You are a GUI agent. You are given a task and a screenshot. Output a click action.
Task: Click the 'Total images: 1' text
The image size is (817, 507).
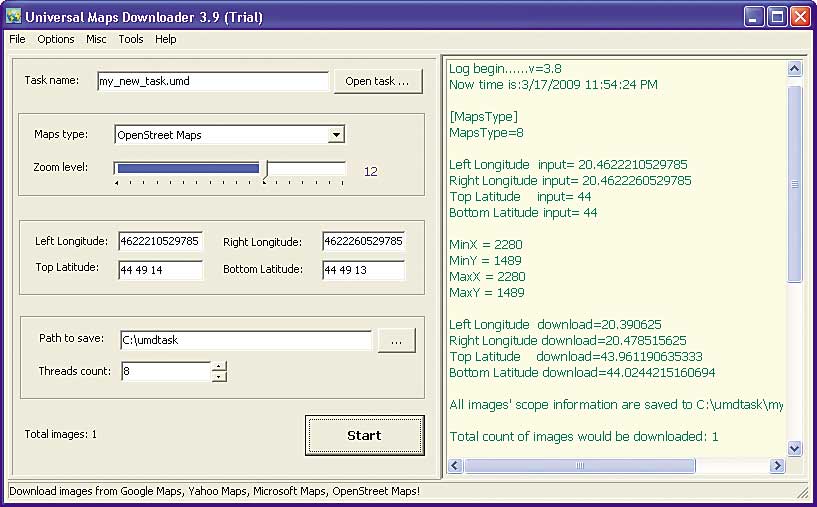[x=60, y=434]
